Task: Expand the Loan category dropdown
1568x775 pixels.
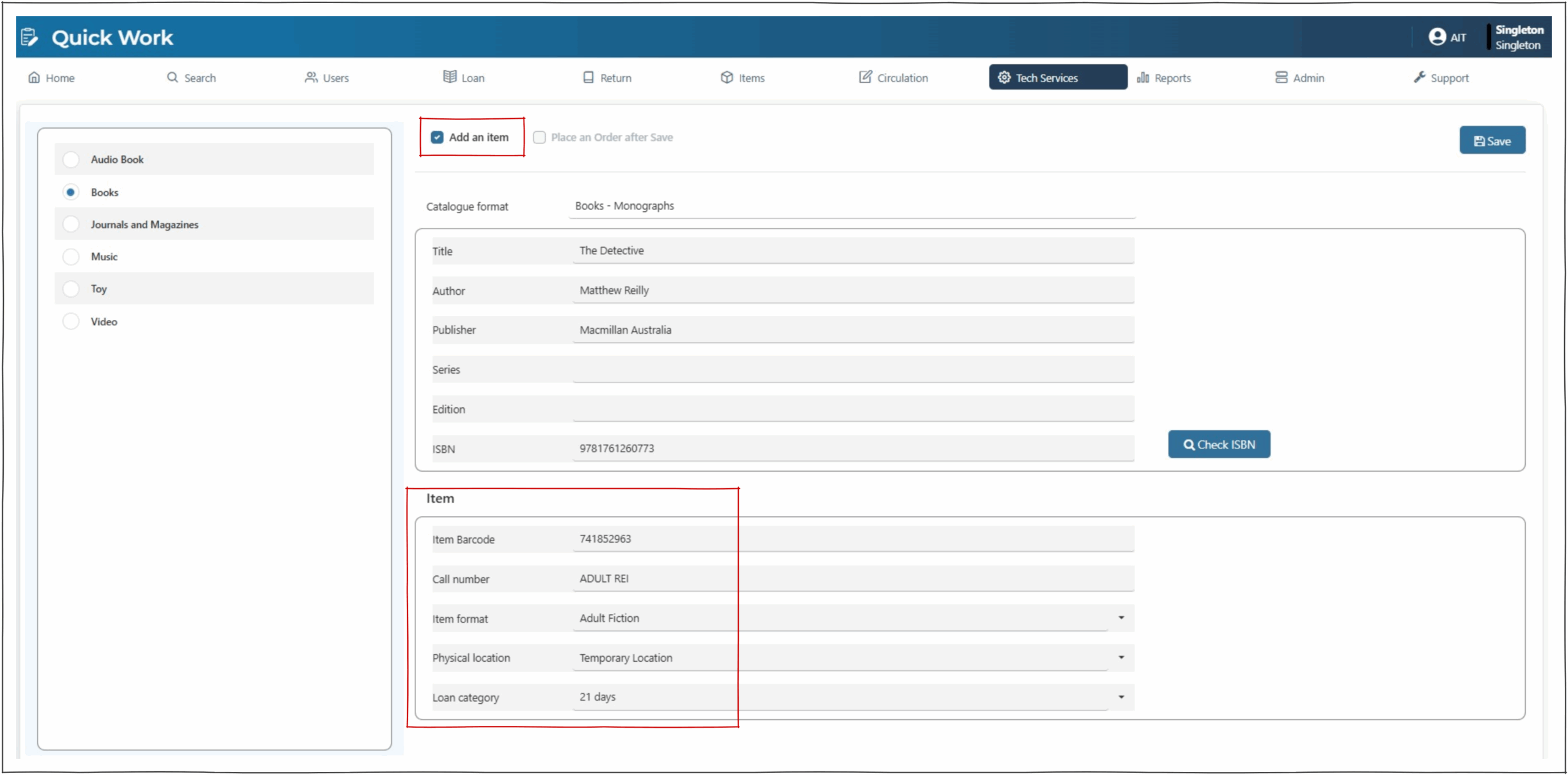Action: (x=1121, y=697)
